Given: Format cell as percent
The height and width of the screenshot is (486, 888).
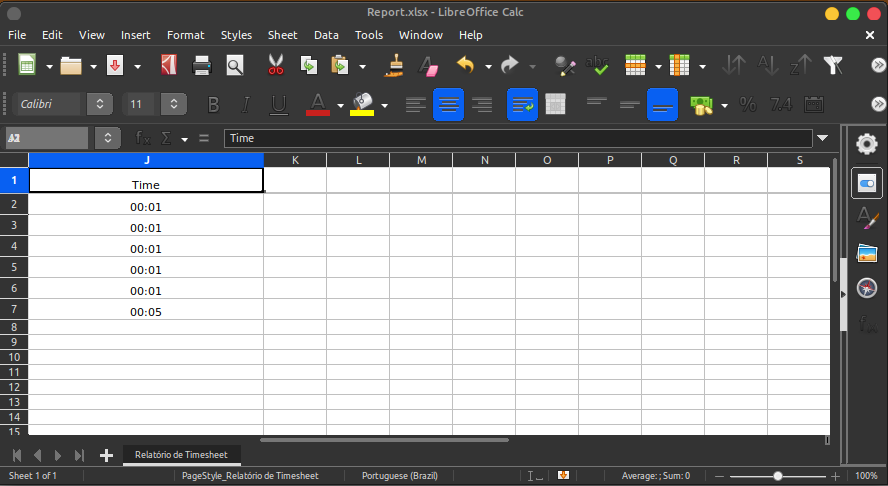Looking at the screenshot, I should 748,105.
